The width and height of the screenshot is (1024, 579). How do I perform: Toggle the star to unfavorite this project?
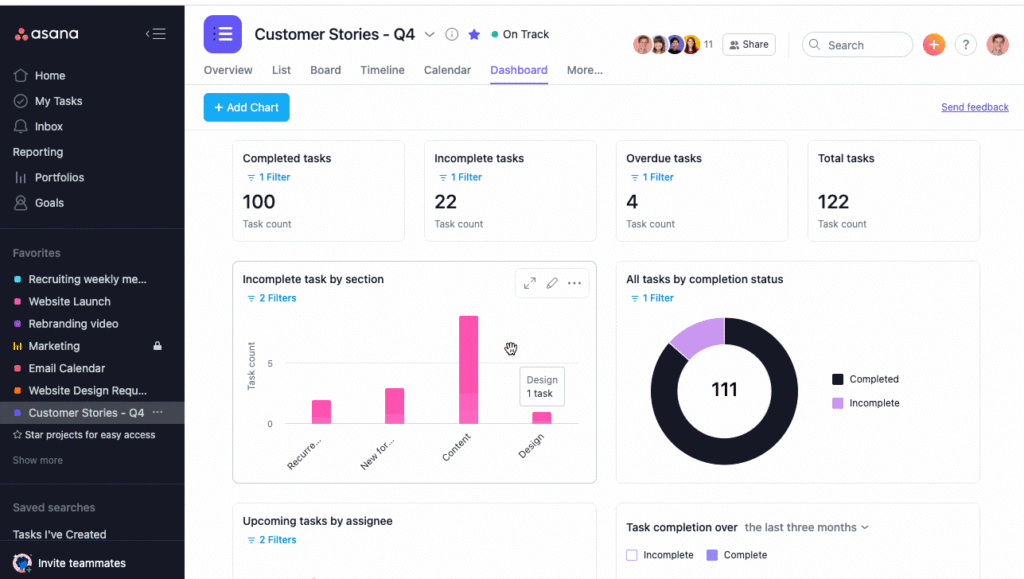tap(473, 33)
